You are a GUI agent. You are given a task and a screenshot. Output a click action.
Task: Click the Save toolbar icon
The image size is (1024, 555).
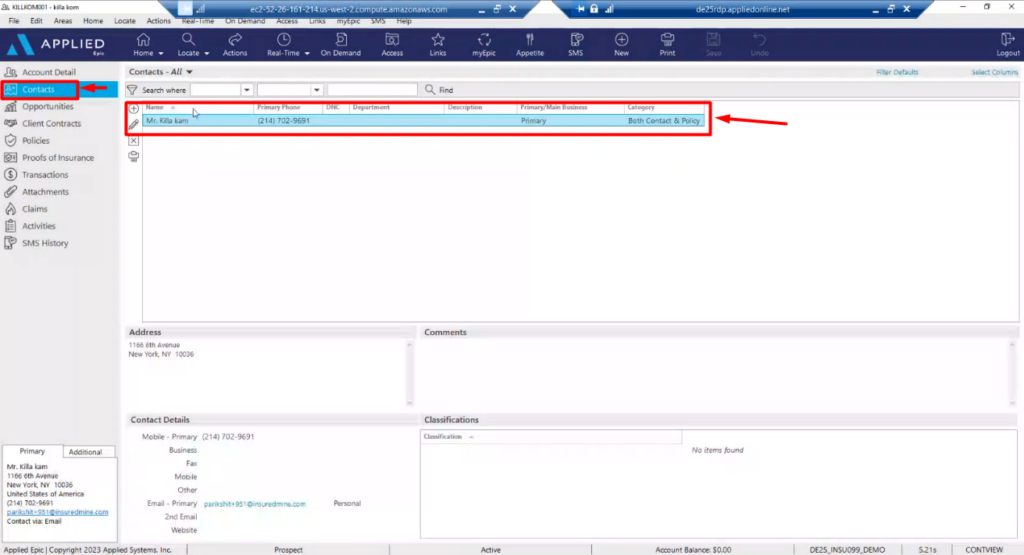[713, 40]
